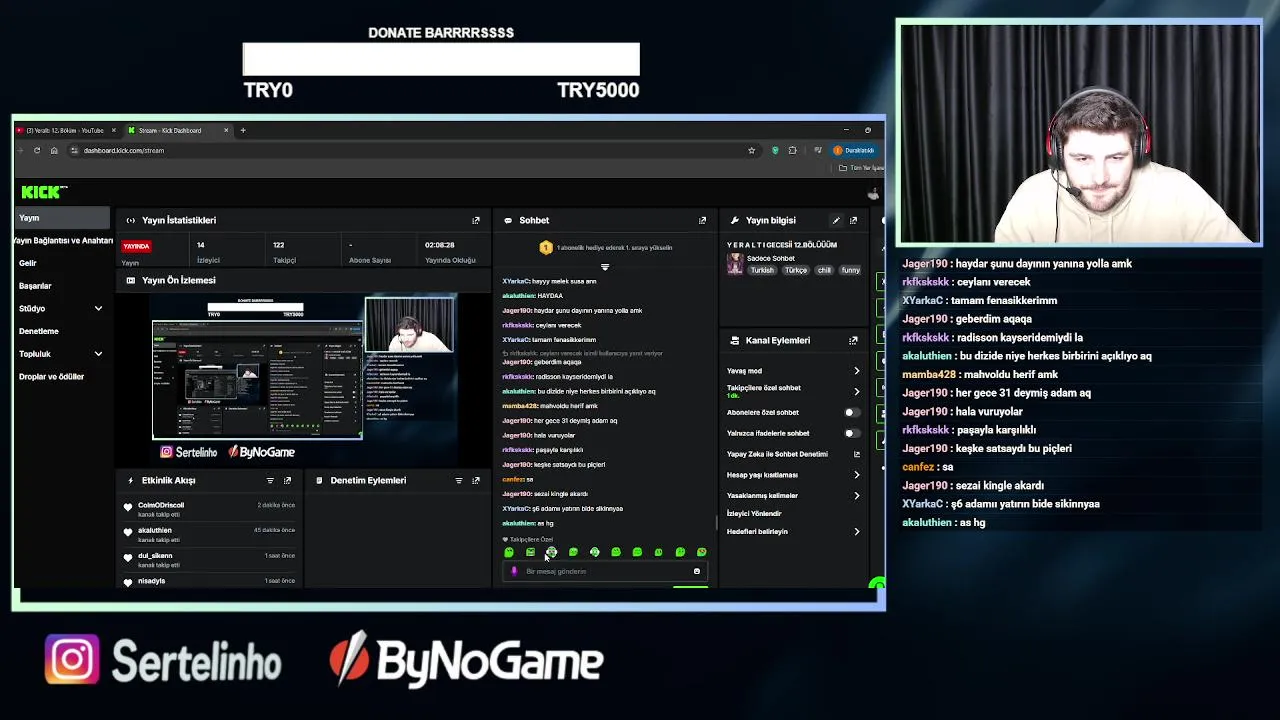Open a new browser tab

243,130
